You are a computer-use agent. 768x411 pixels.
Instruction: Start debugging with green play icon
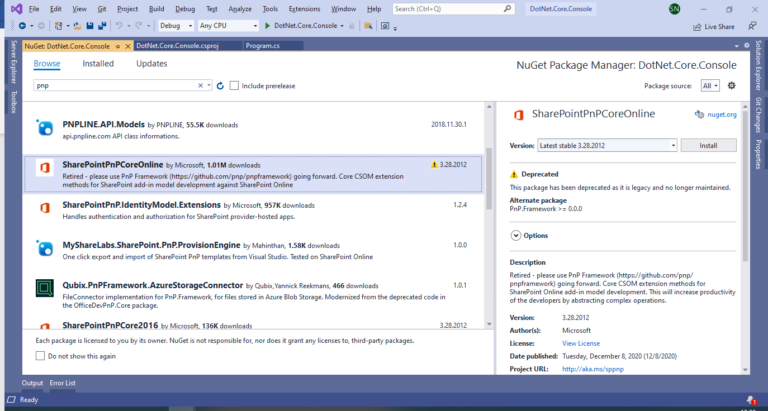click(x=265, y=24)
